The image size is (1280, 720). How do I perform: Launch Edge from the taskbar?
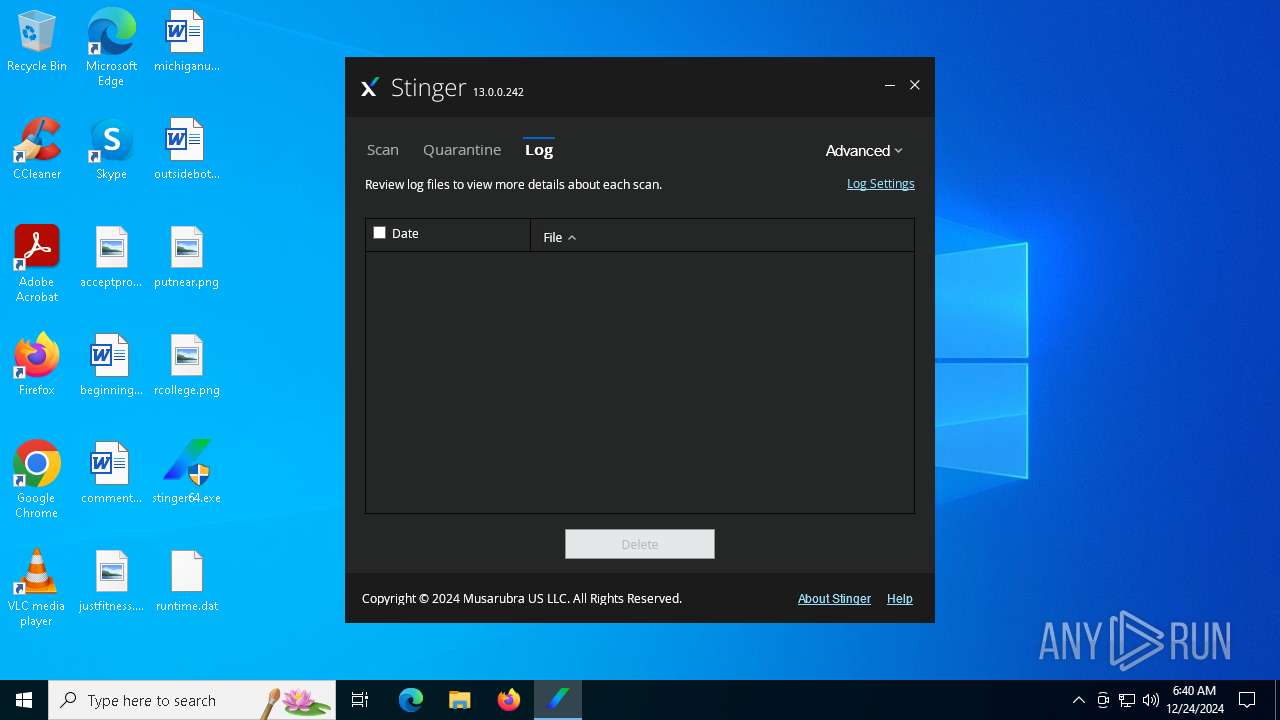[411, 700]
